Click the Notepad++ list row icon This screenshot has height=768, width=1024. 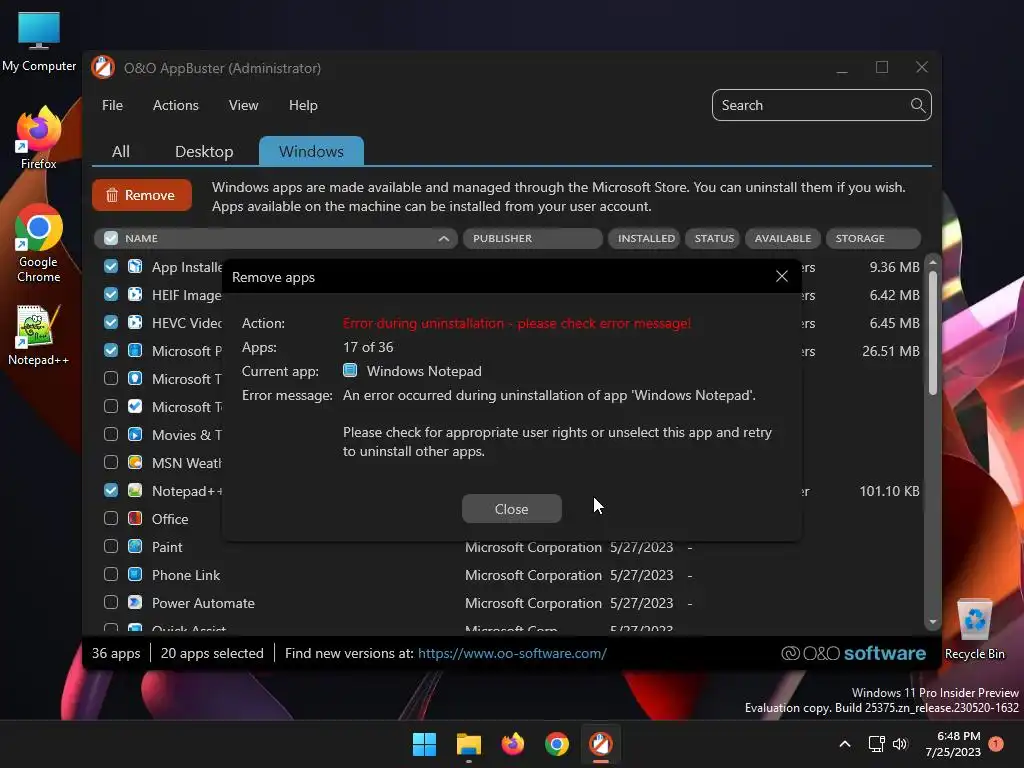[x=135, y=490]
